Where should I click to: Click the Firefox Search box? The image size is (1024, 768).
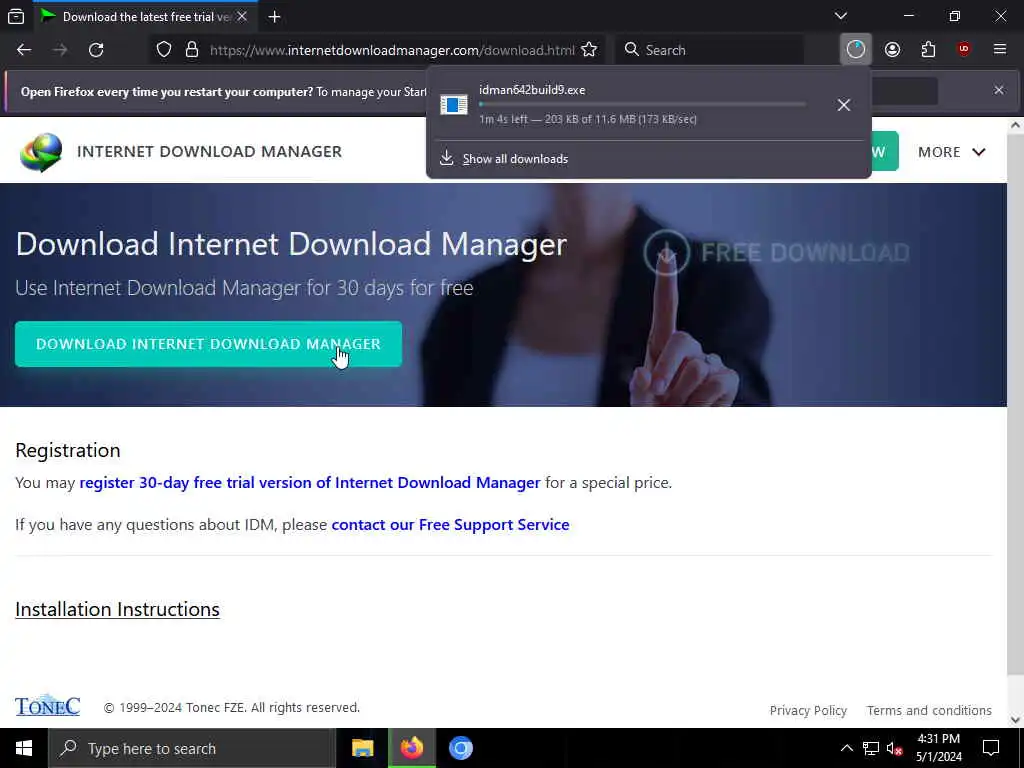coord(711,50)
